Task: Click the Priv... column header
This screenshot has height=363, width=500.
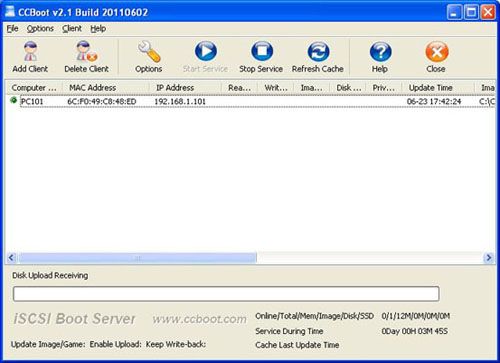Action: [384, 88]
